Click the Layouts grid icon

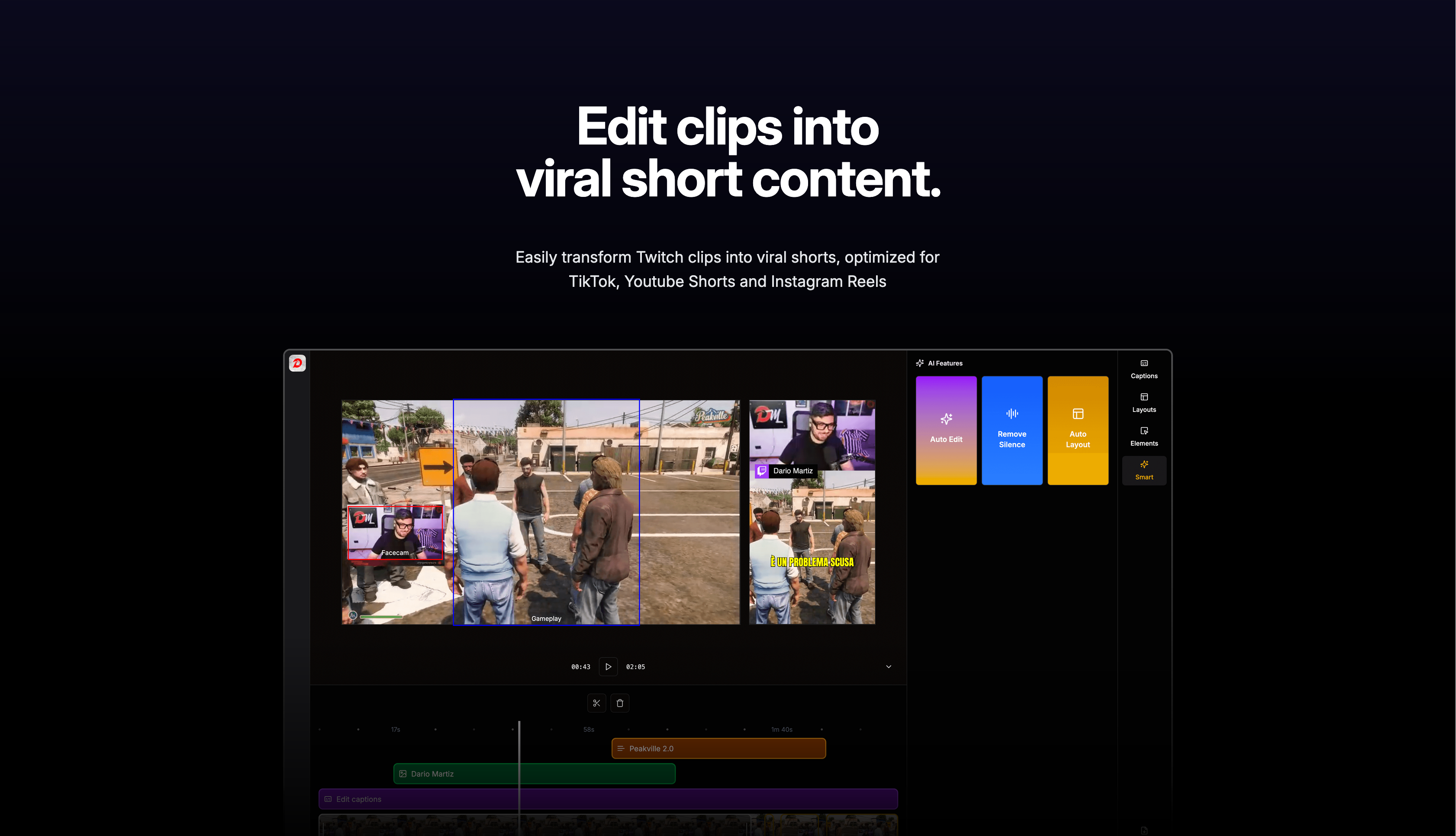(1144, 397)
